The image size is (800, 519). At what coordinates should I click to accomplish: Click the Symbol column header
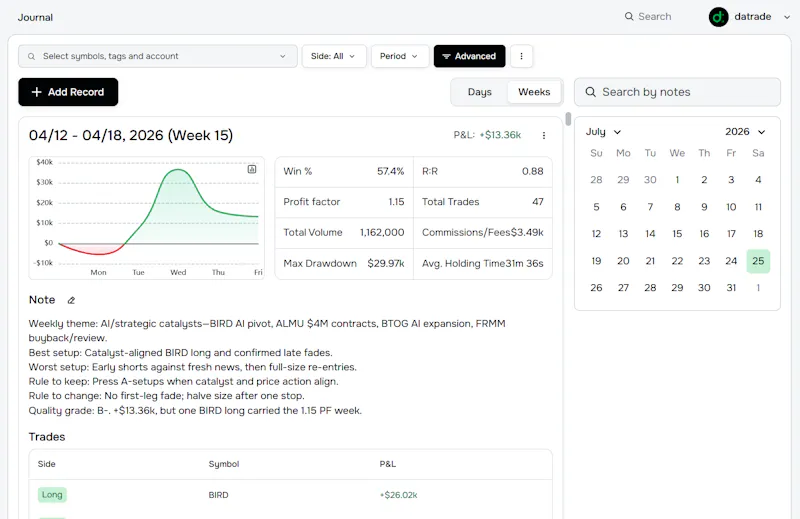click(223, 464)
